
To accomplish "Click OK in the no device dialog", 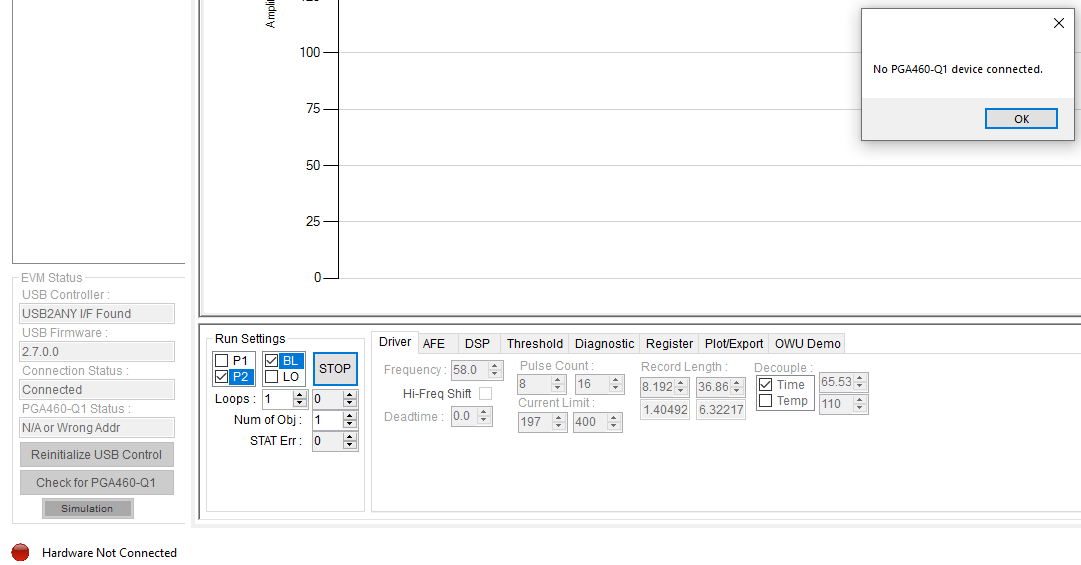I will [x=1021, y=119].
